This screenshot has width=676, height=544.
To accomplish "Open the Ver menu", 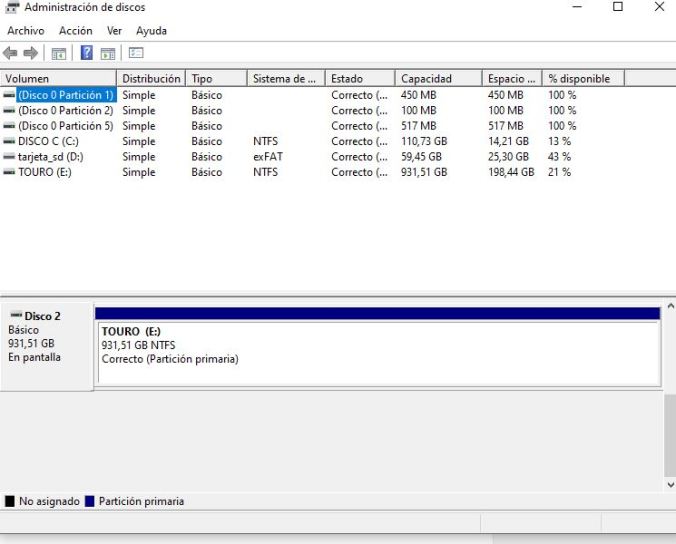I will pos(115,31).
